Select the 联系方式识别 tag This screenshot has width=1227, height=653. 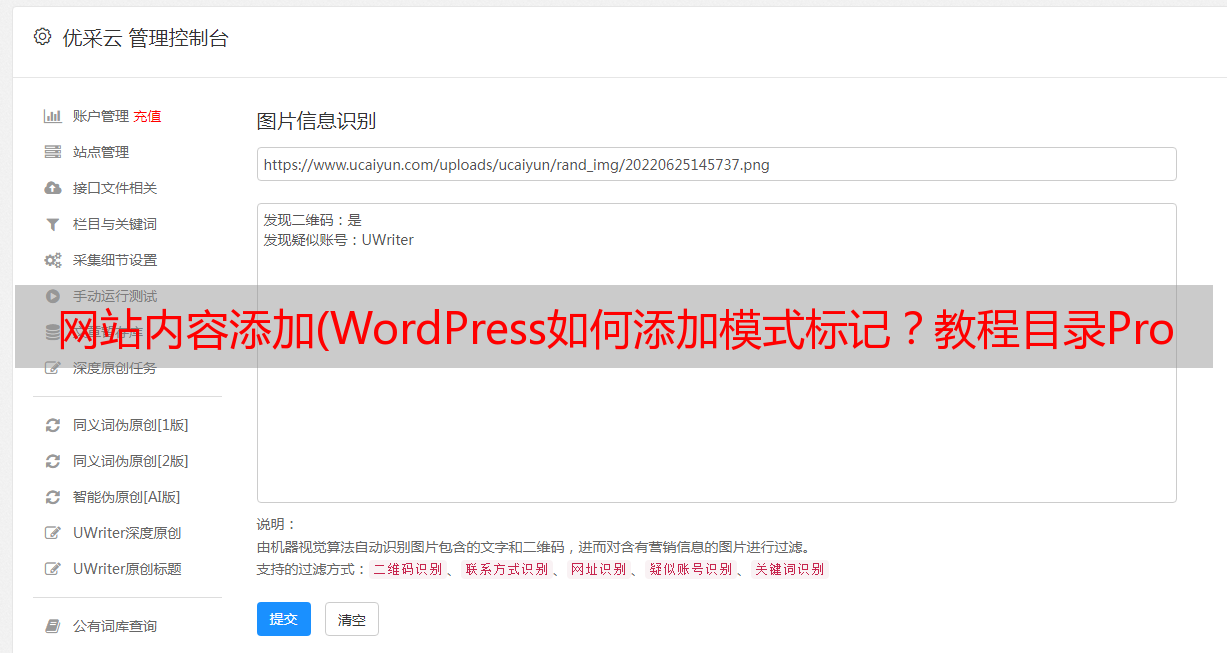[x=507, y=569]
